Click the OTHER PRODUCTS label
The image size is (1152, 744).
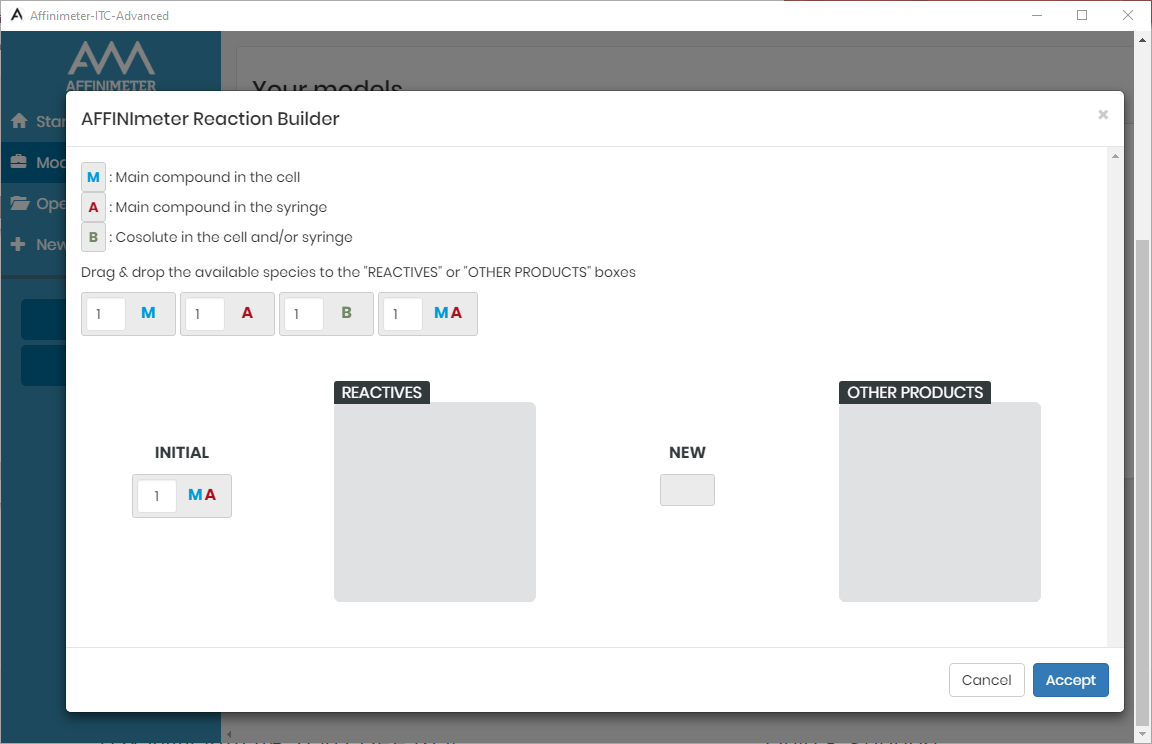click(x=915, y=392)
